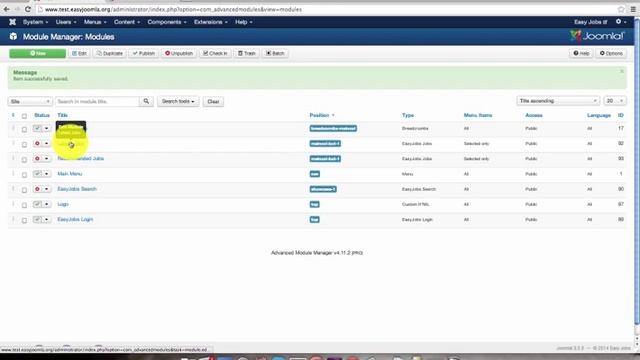Open the Components menu

pos(167,22)
